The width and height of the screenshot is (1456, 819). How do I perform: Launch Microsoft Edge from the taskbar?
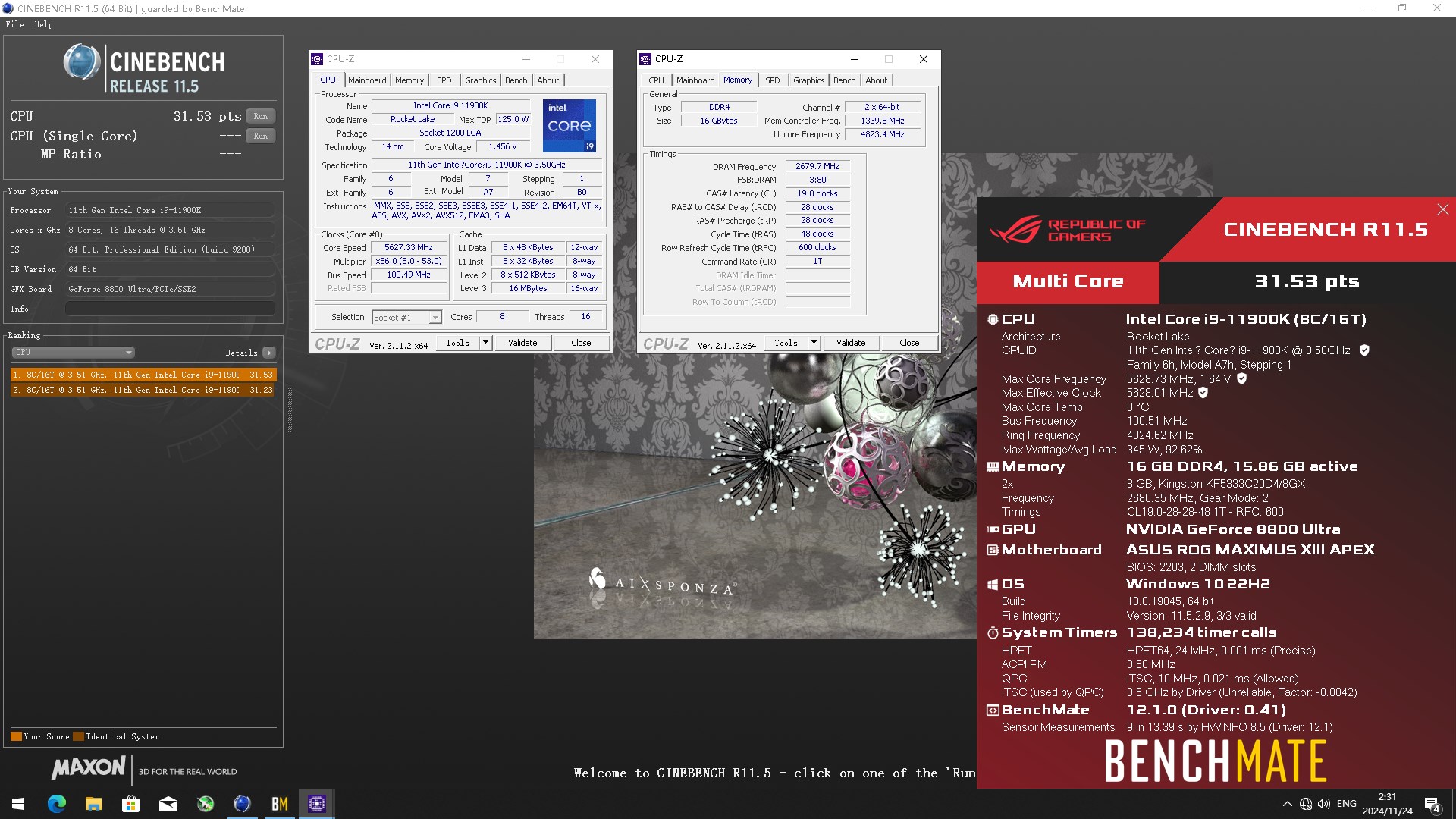pos(56,804)
